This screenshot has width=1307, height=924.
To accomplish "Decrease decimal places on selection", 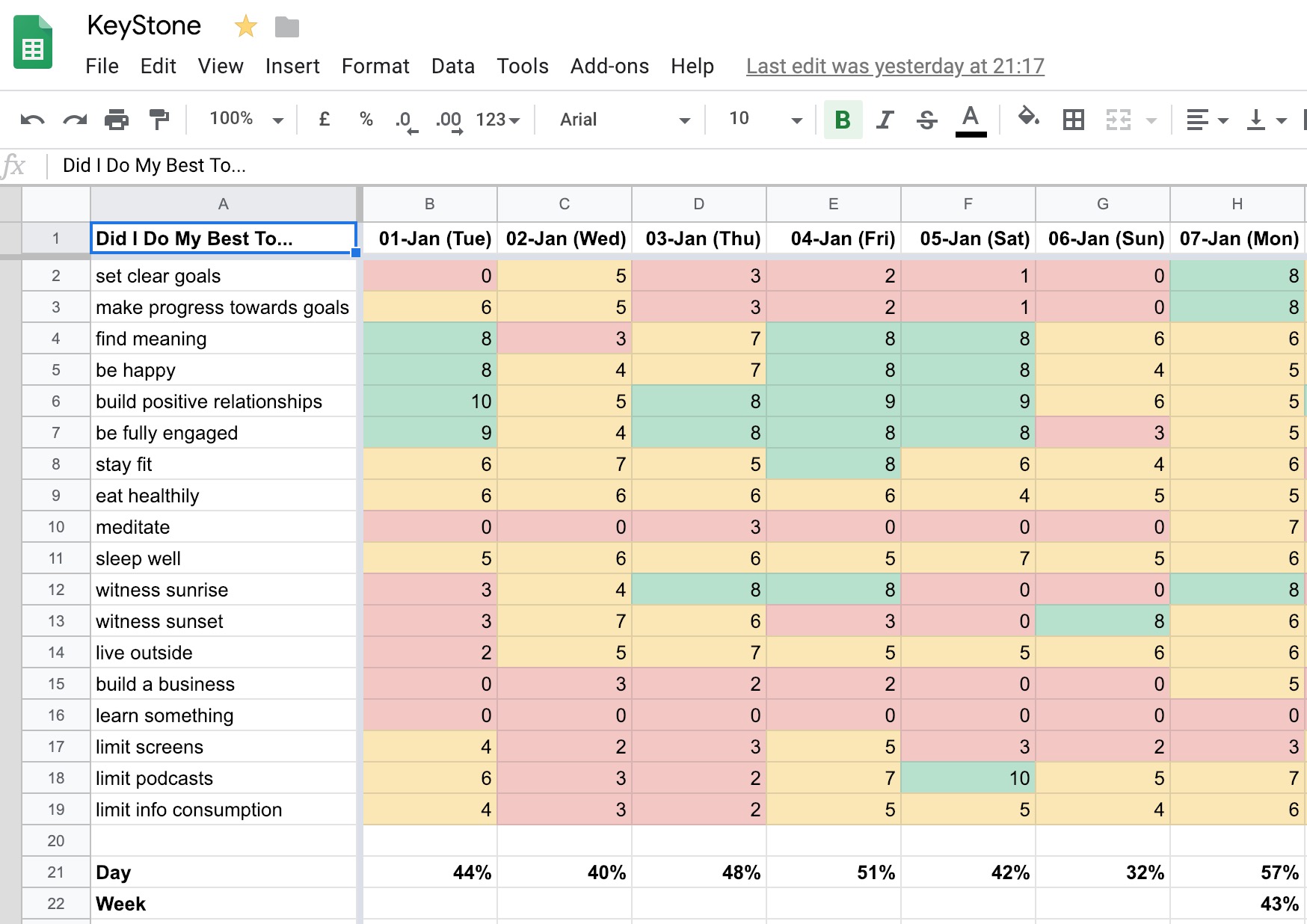I will click(404, 119).
